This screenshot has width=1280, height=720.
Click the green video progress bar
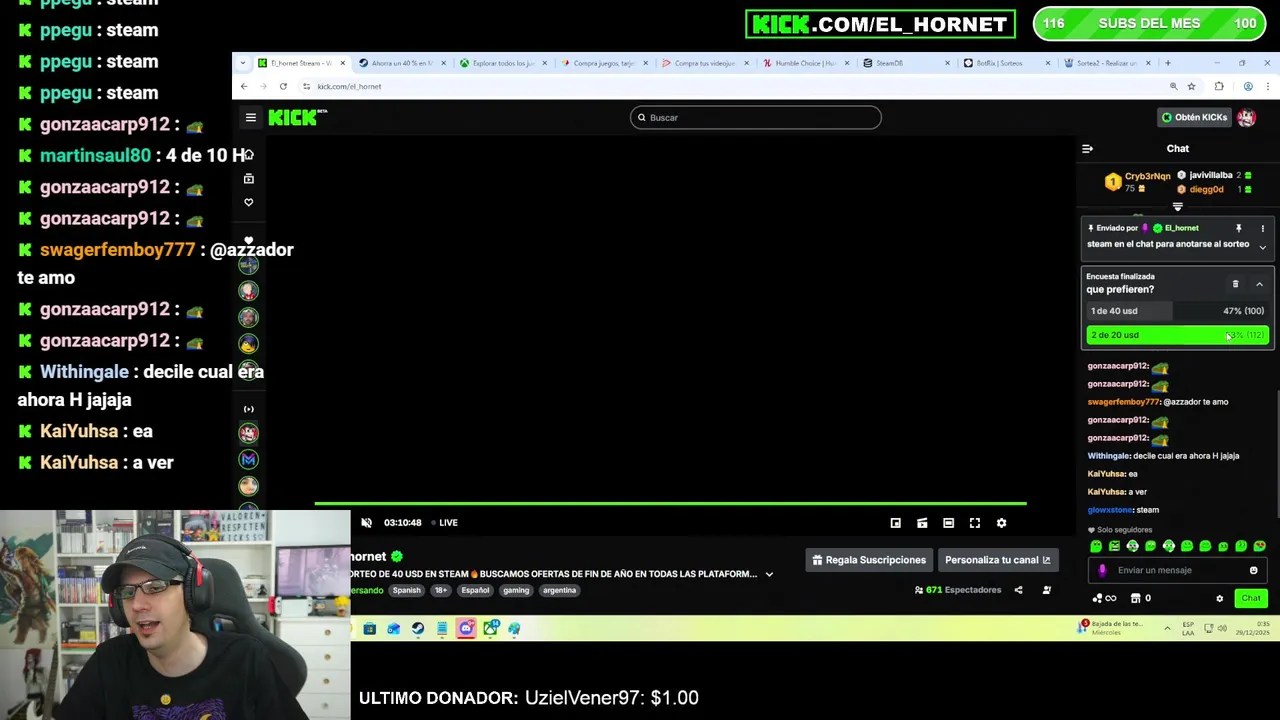coord(670,503)
